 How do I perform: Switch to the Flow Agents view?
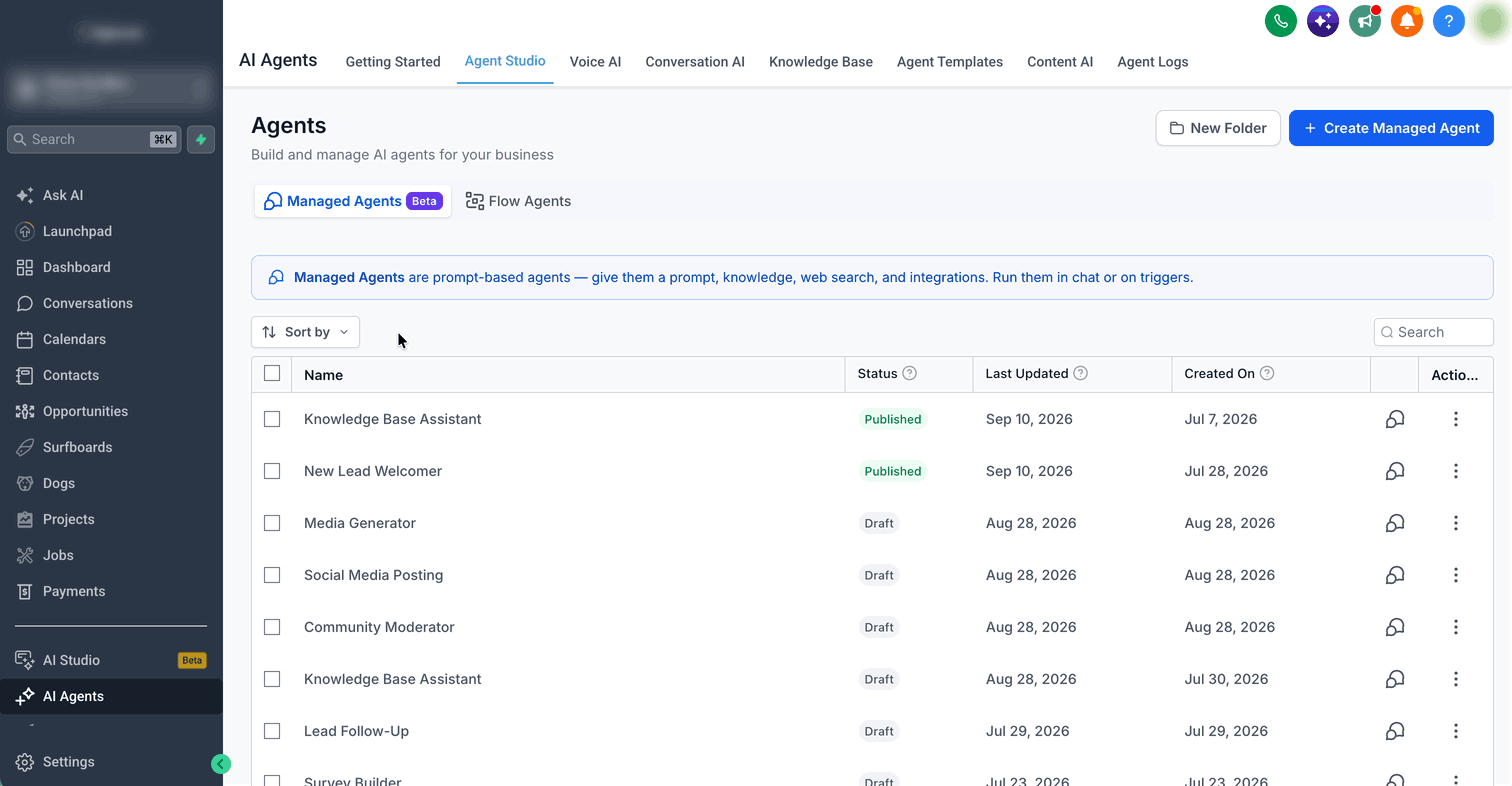point(519,201)
